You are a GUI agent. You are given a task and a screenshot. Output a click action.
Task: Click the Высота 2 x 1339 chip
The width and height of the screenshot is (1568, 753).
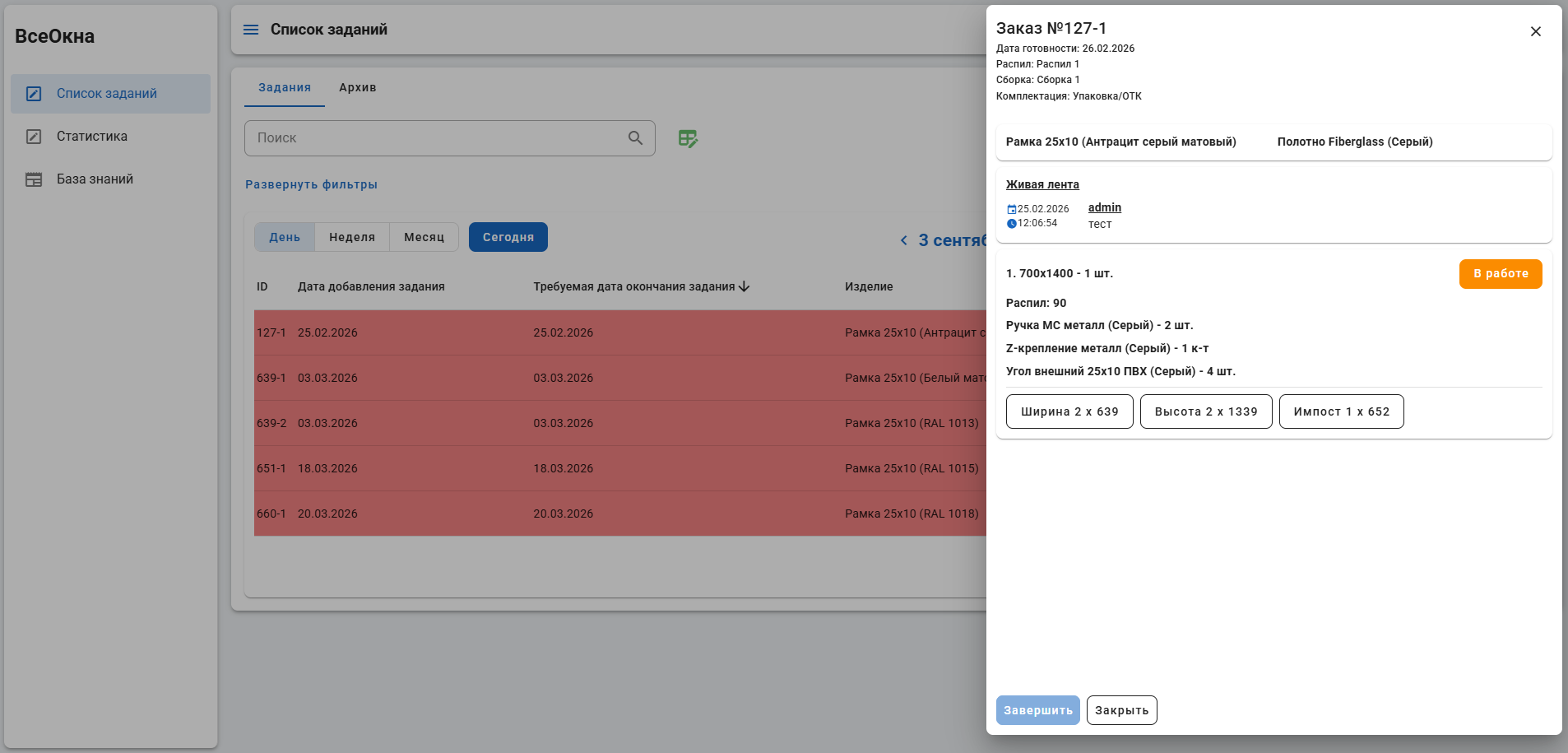click(x=1206, y=411)
